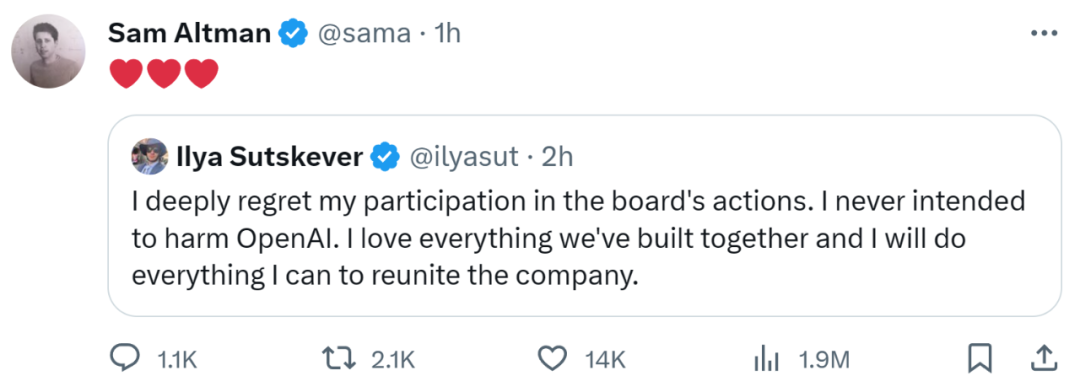1080x392 pixels.
Task: Click the verified badge beside Ilya Sutskever
Action: click(x=386, y=158)
